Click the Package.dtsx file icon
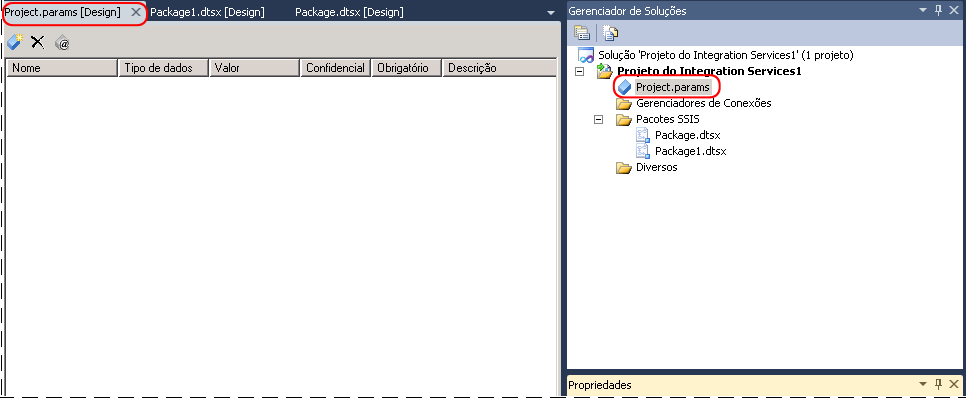This screenshot has height=398, width=966. tap(643, 135)
